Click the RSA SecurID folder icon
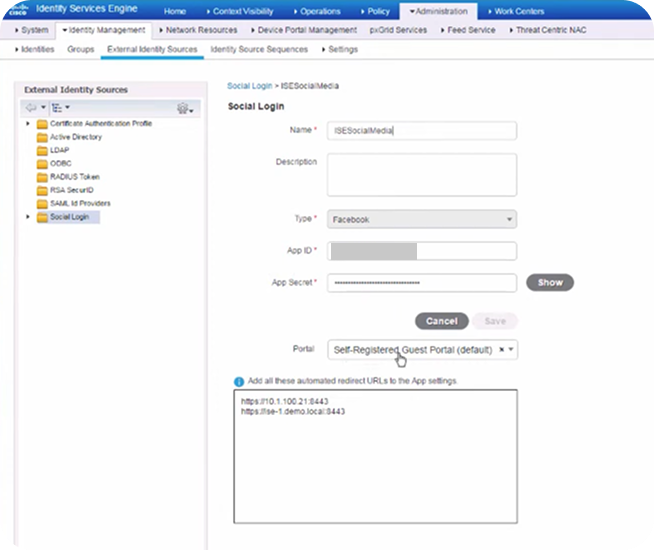 tap(42, 191)
